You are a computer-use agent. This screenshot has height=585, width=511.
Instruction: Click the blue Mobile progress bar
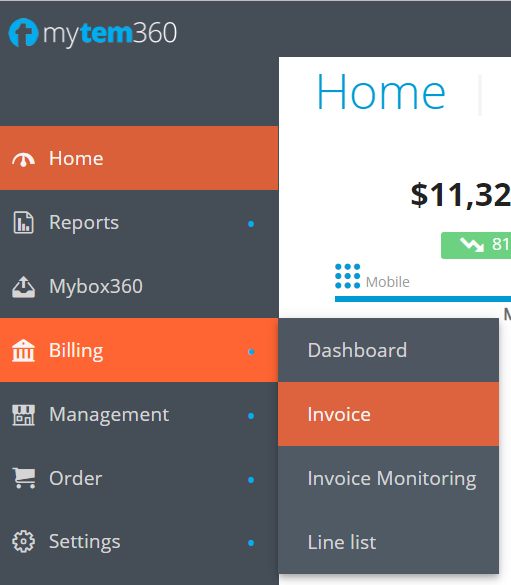click(423, 299)
